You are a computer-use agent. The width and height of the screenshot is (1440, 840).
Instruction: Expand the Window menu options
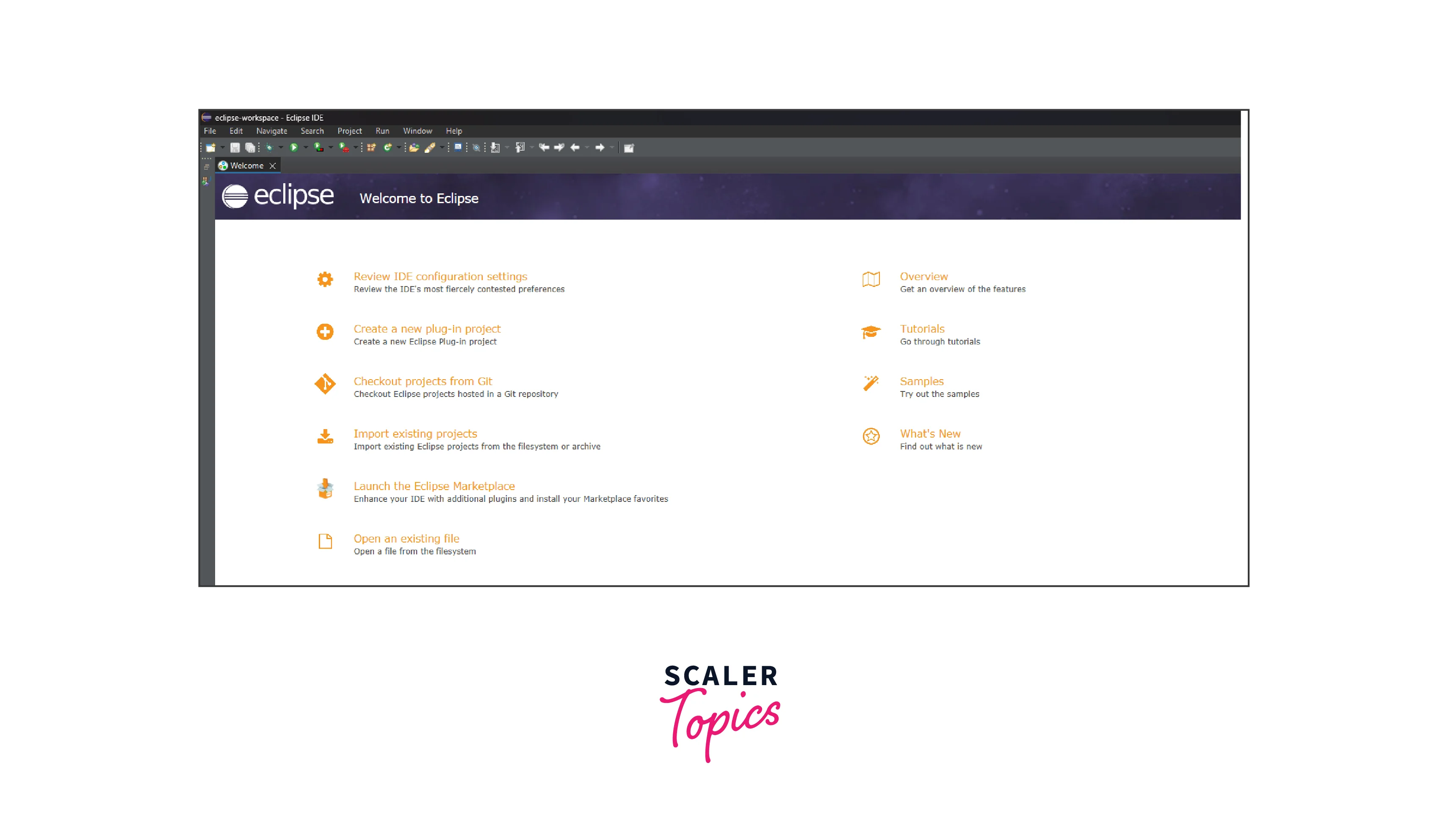click(416, 131)
